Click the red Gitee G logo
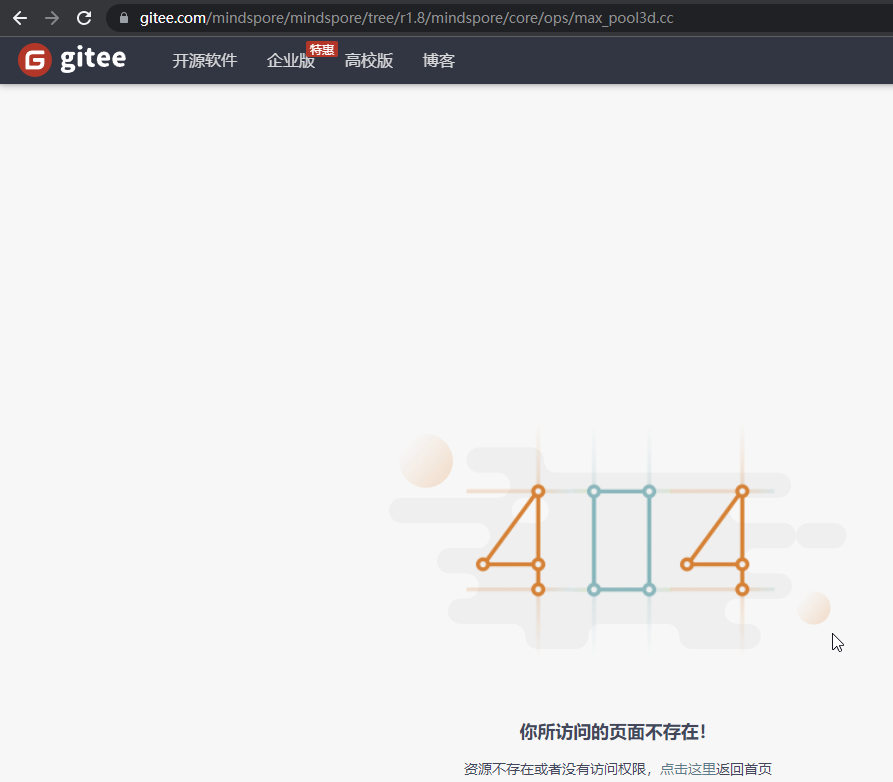The height and width of the screenshot is (782, 893). tap(35, 60)
